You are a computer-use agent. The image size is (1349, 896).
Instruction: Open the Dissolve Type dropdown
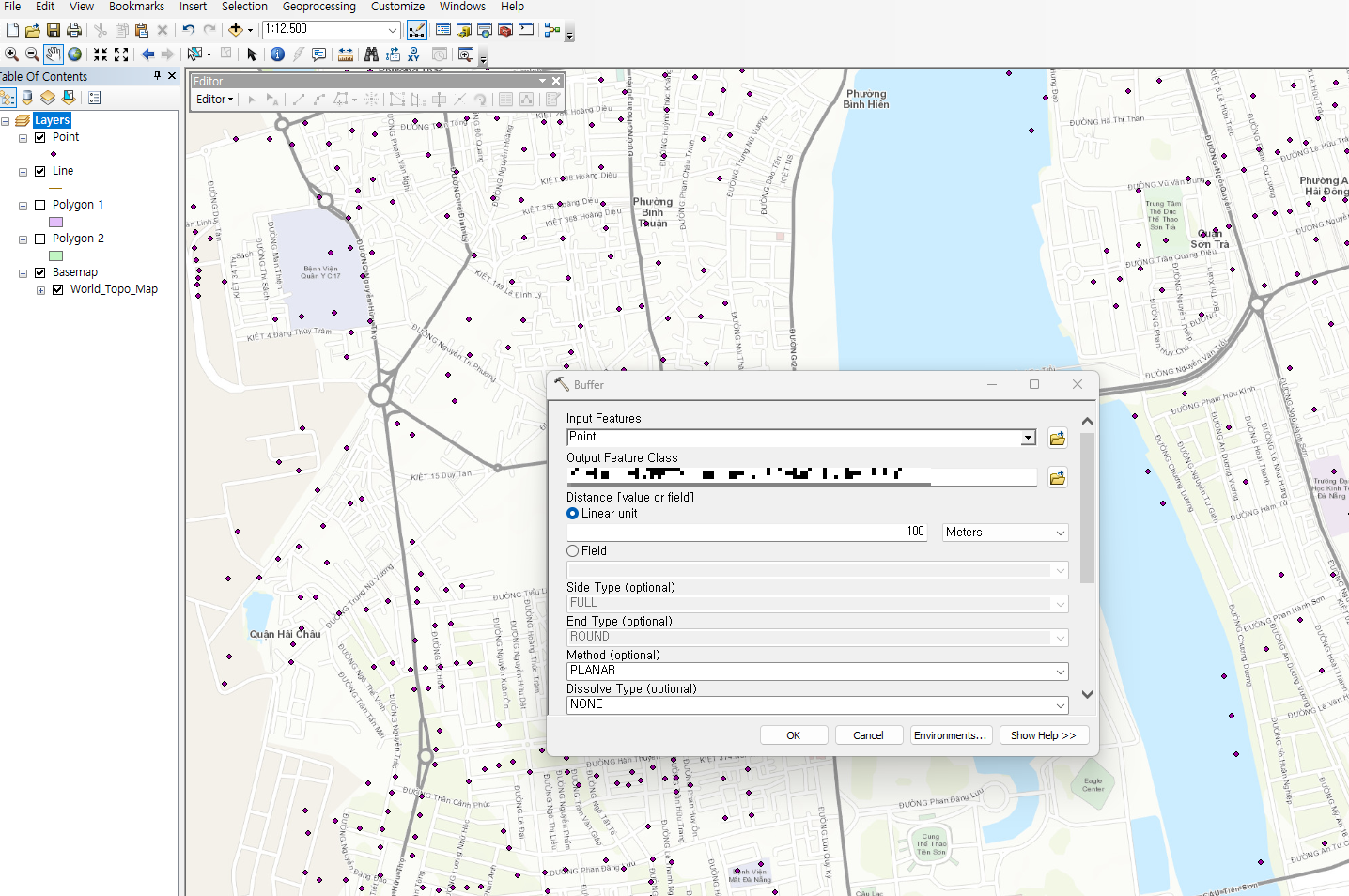816,704
